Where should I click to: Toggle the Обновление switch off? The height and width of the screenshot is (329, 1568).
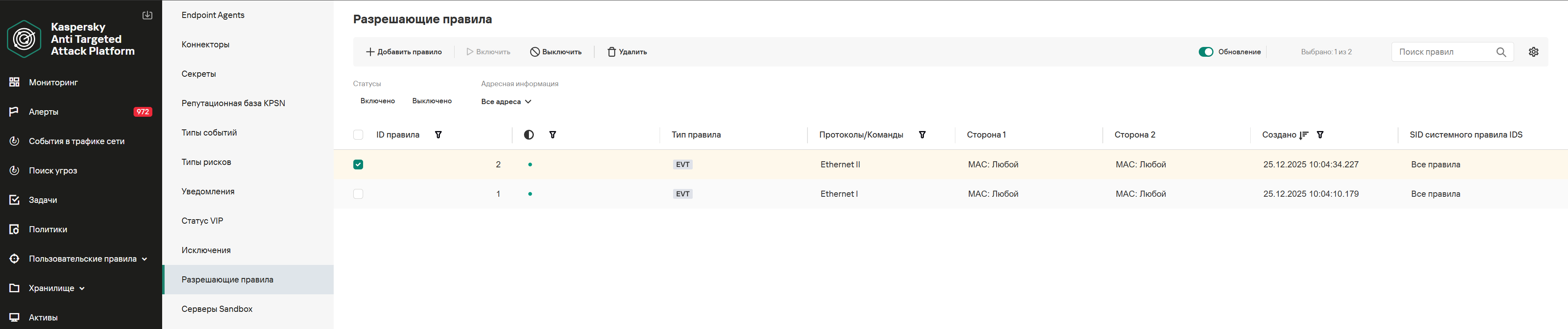pyautogui.click(x=1205, y=52)
